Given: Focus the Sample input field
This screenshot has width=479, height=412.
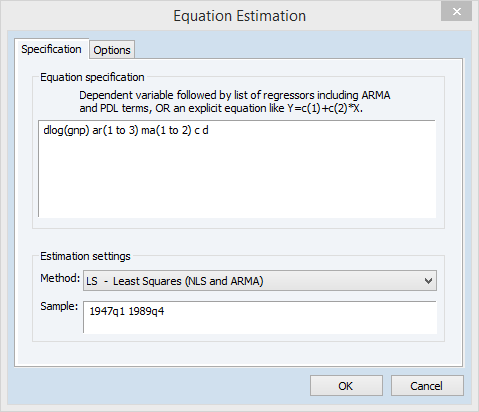Looking at the screenshot, I should 260,317.
